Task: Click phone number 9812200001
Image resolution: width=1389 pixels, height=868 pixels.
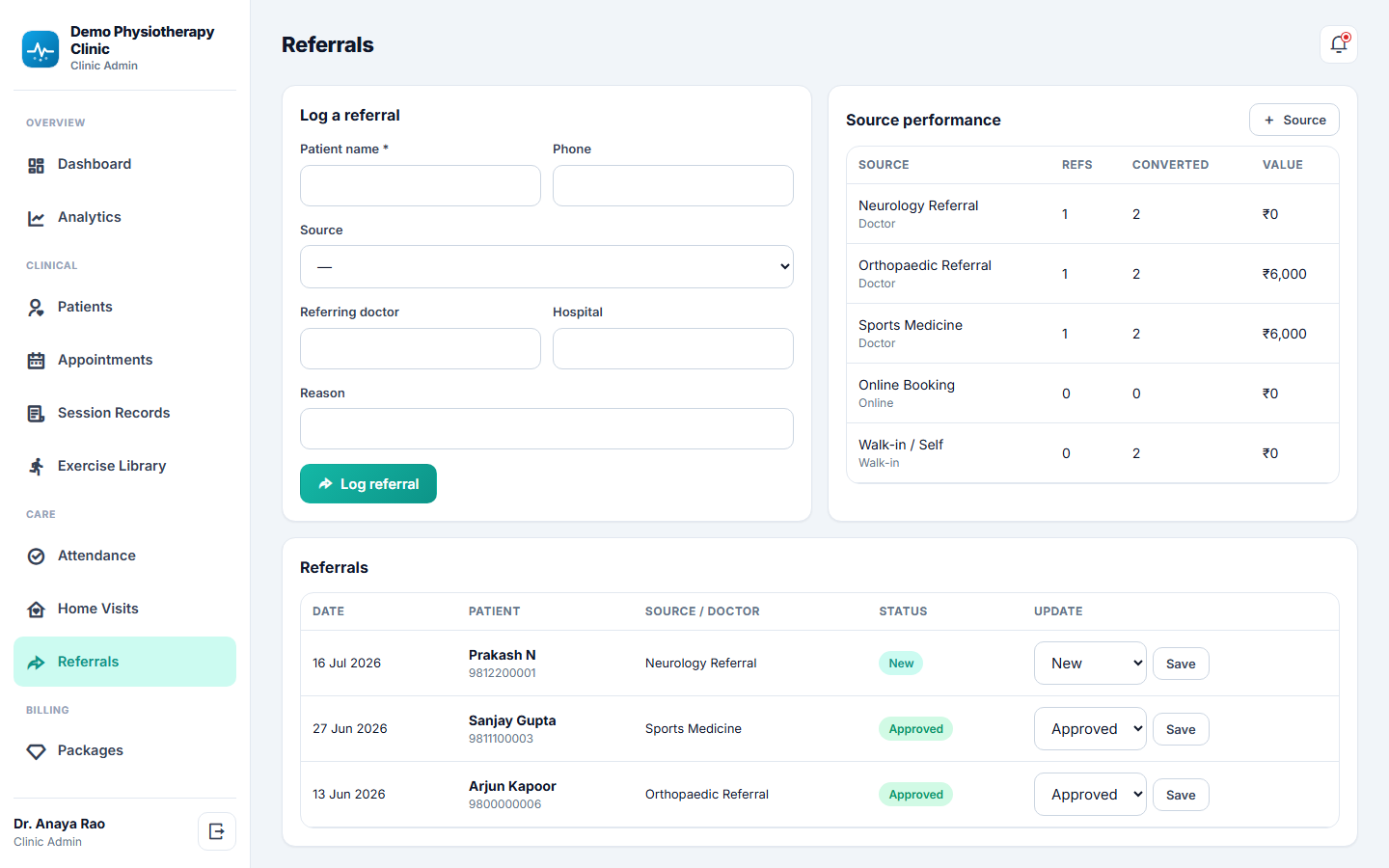Action: tap(503, 673)
